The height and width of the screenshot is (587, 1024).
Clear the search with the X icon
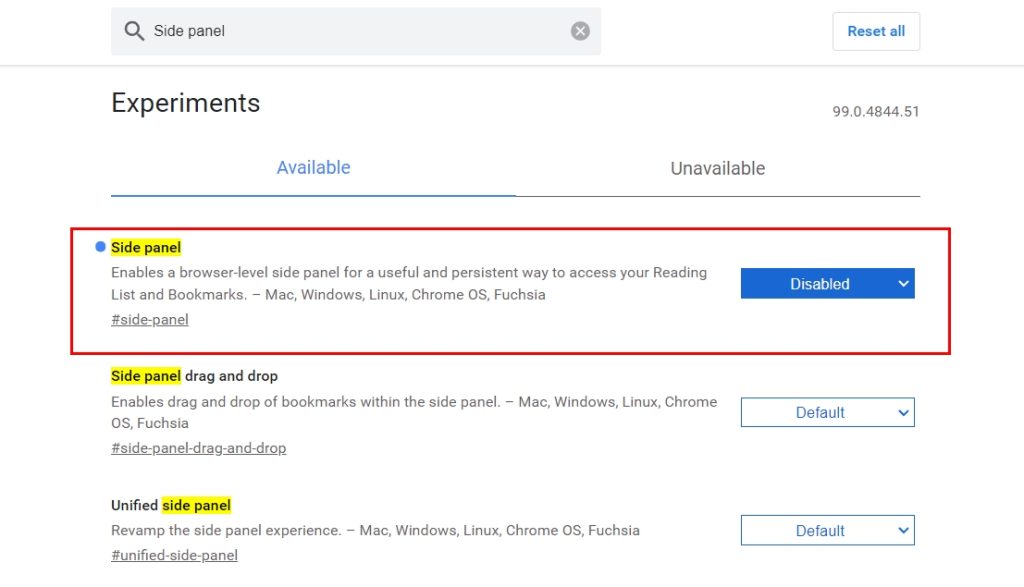(580, 31)
